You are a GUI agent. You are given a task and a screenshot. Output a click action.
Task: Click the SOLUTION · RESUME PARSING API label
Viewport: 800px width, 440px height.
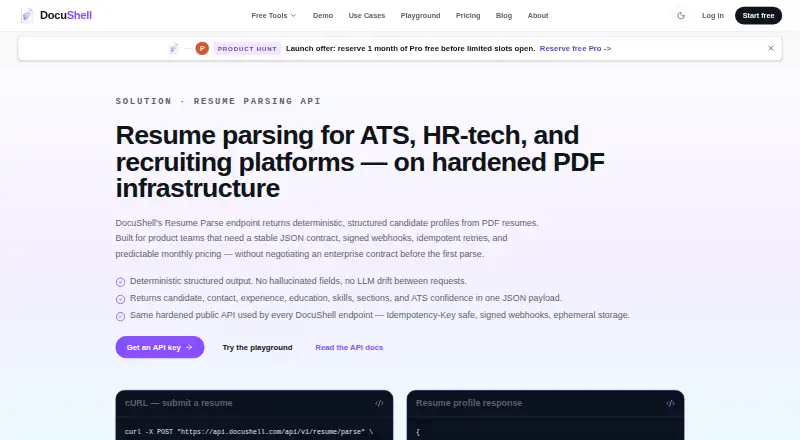pyautogui.click(x=218, y=101)
